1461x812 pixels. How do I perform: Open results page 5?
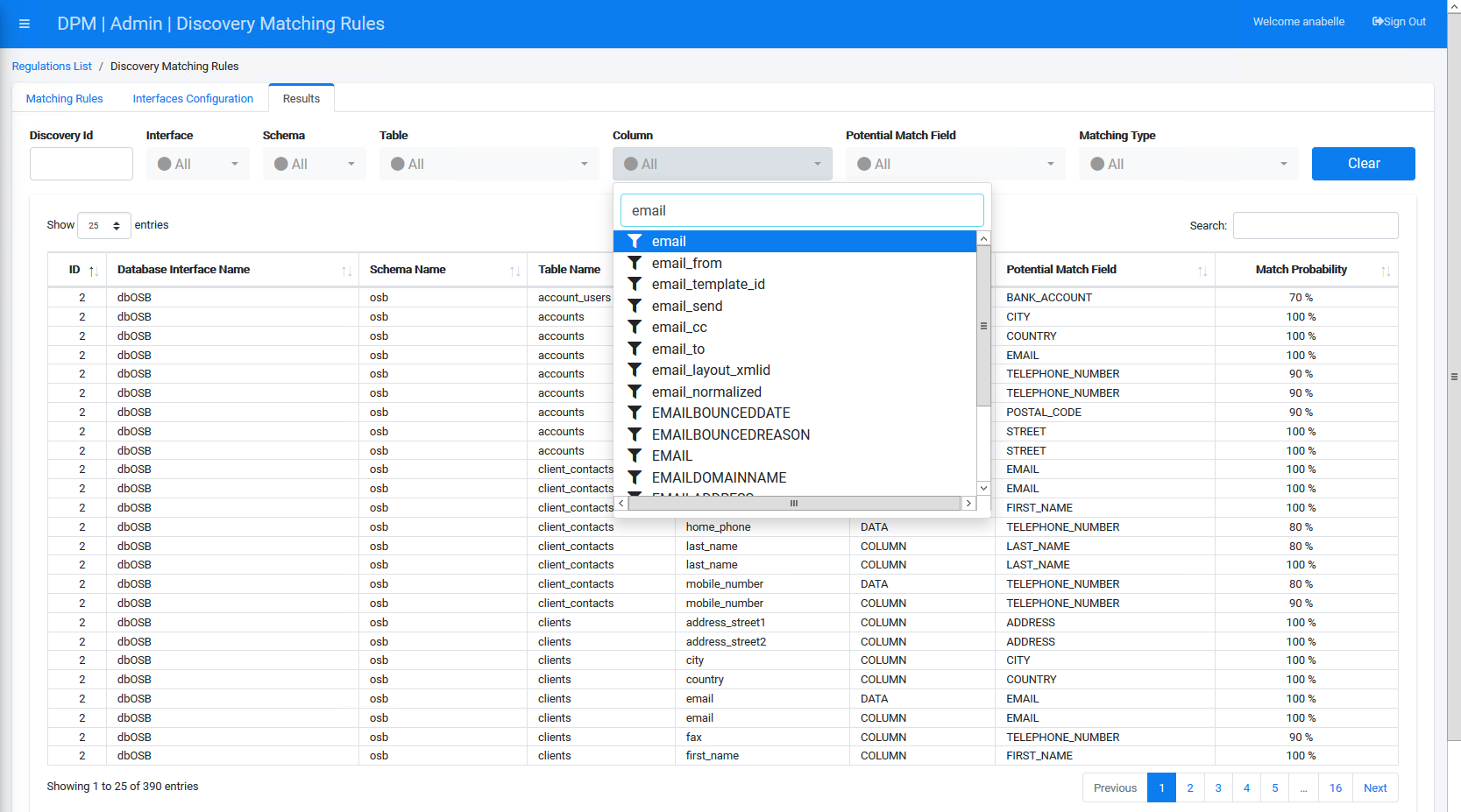pos(1275,787)
